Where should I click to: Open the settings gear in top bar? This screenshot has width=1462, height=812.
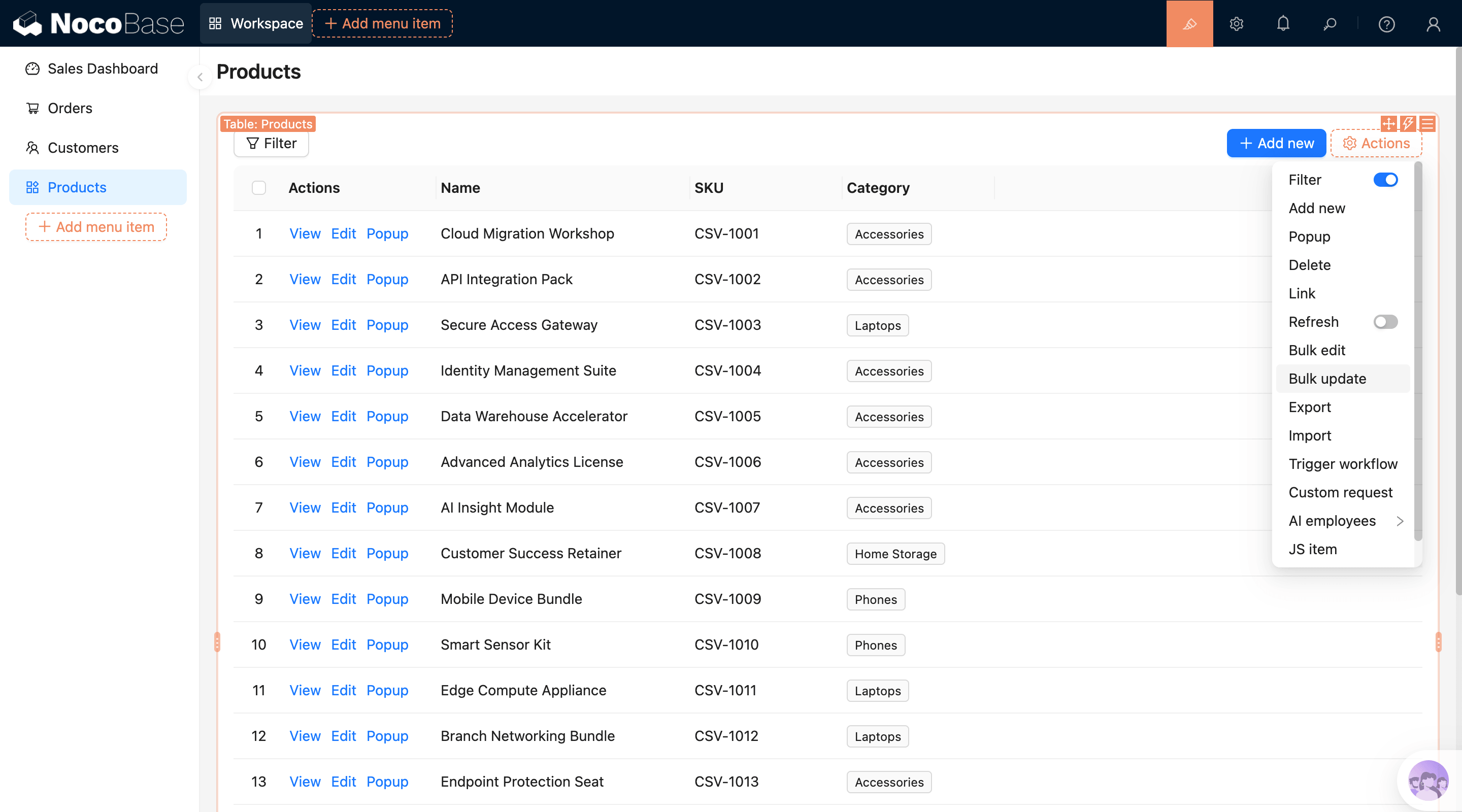tap(1236, 24)
